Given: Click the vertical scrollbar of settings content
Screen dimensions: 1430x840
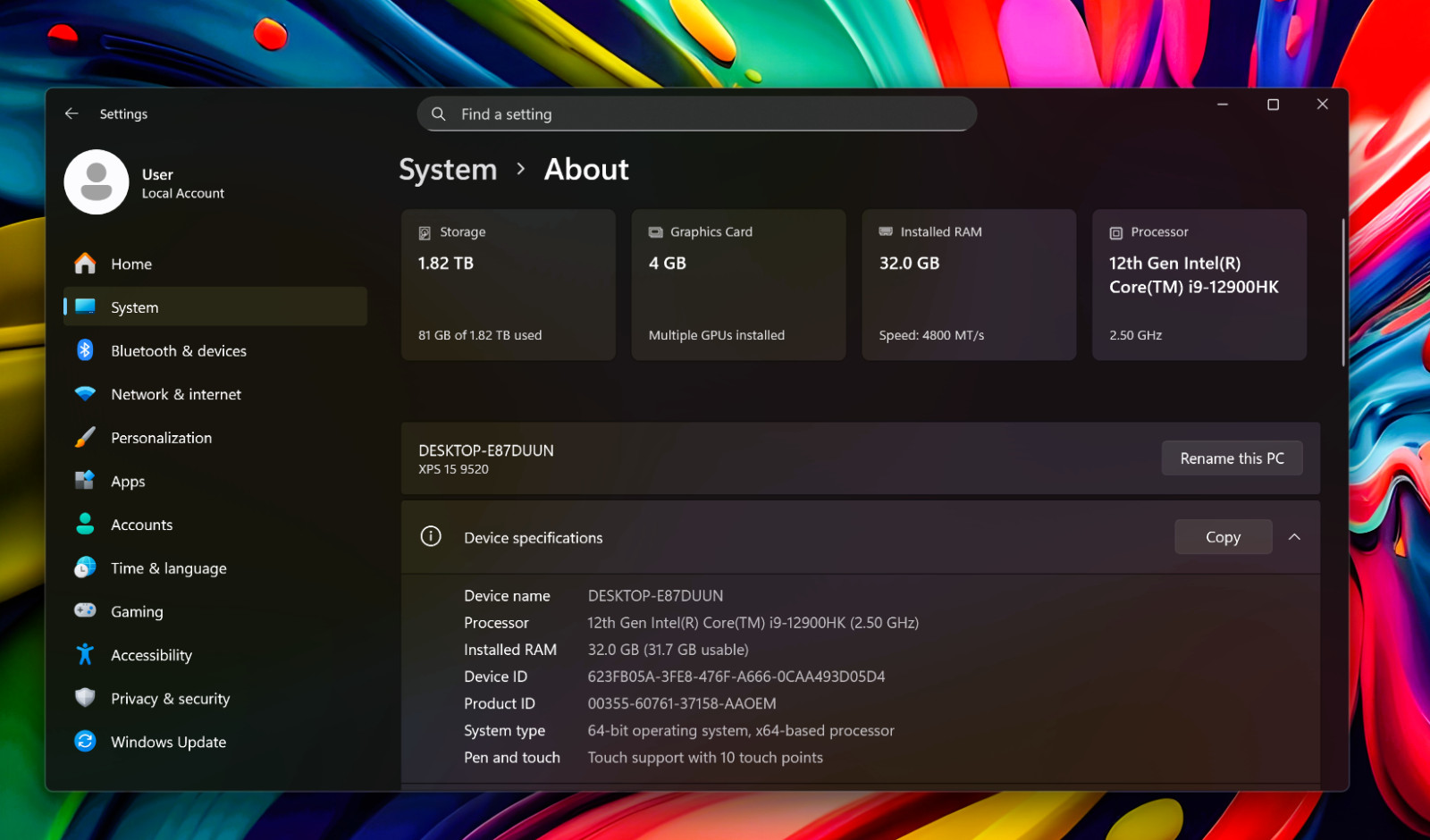Looking at the screenshot, I should 1342,292.
